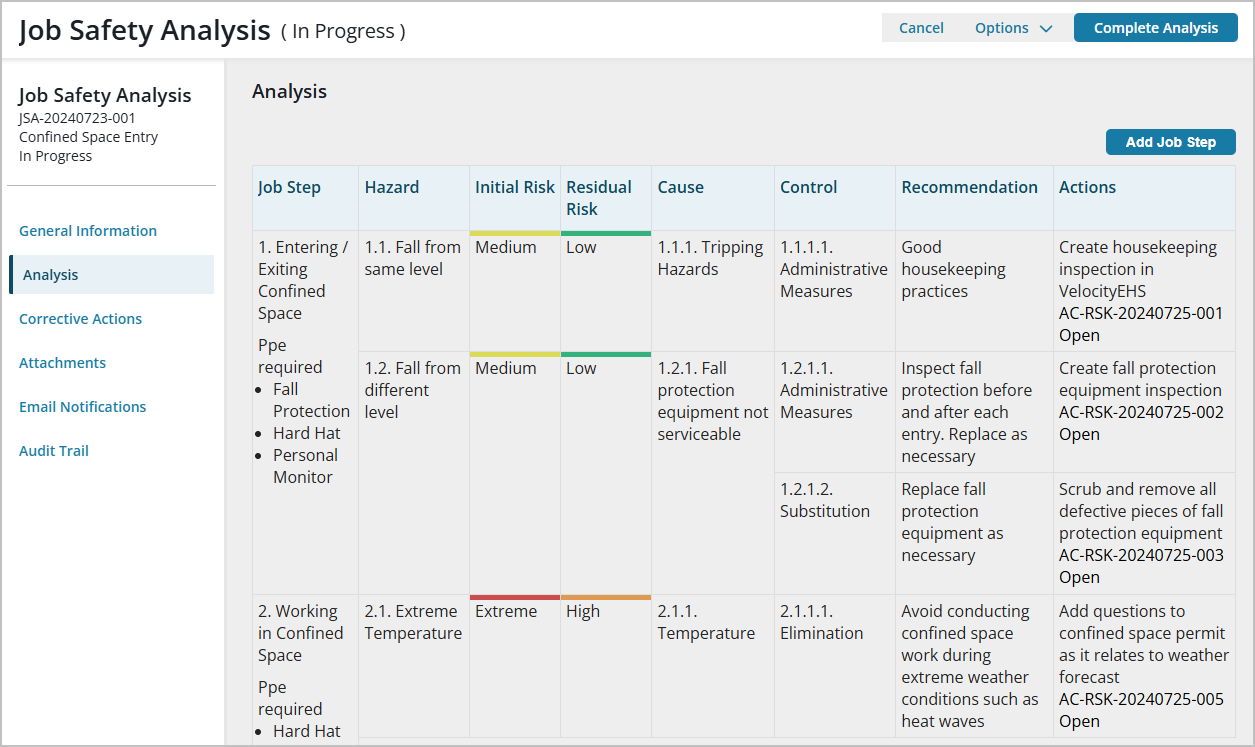The width and height of the screenshot is (1255, 747).
Task: Select control 1.2.1.1 Administrative Measures
Action: [x=834, y=390]
